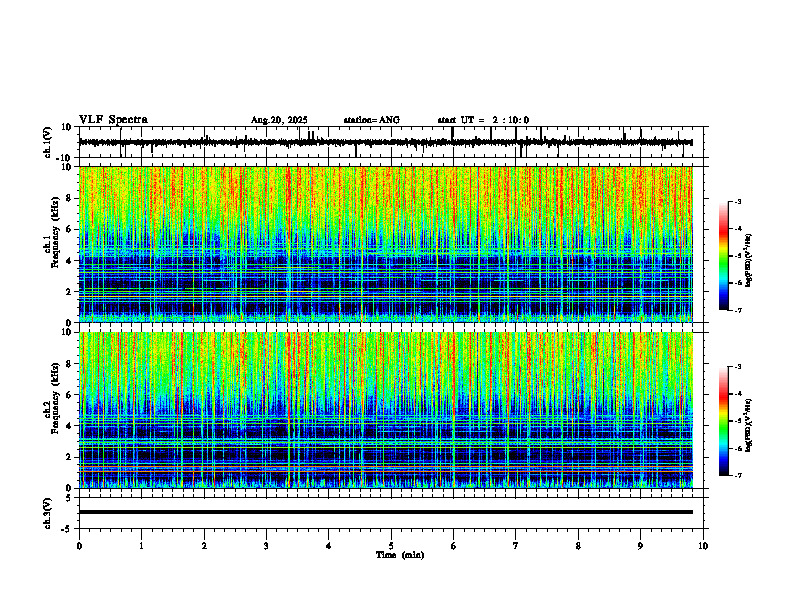Click the "VLF Spectra" title text
792x612 pixels.
point(113,120)
